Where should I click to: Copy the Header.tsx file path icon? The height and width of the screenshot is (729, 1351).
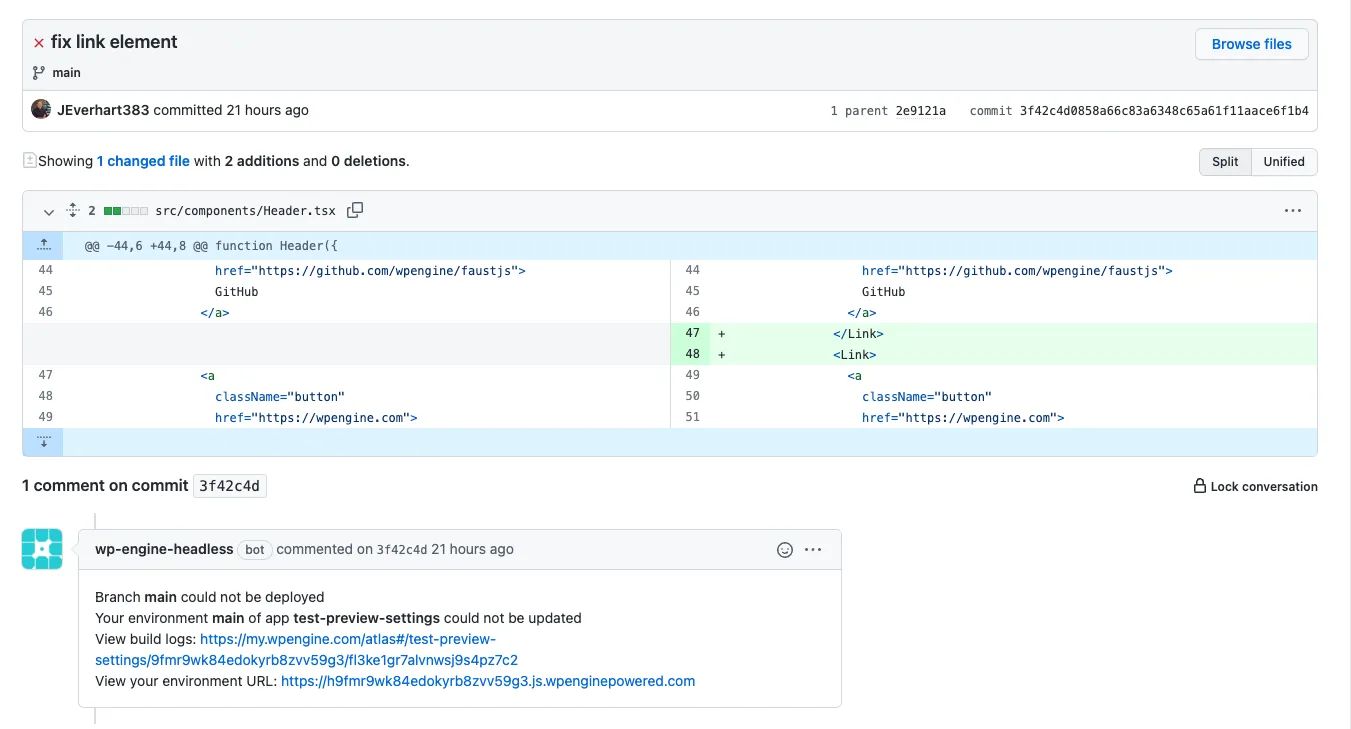point(355,211)
